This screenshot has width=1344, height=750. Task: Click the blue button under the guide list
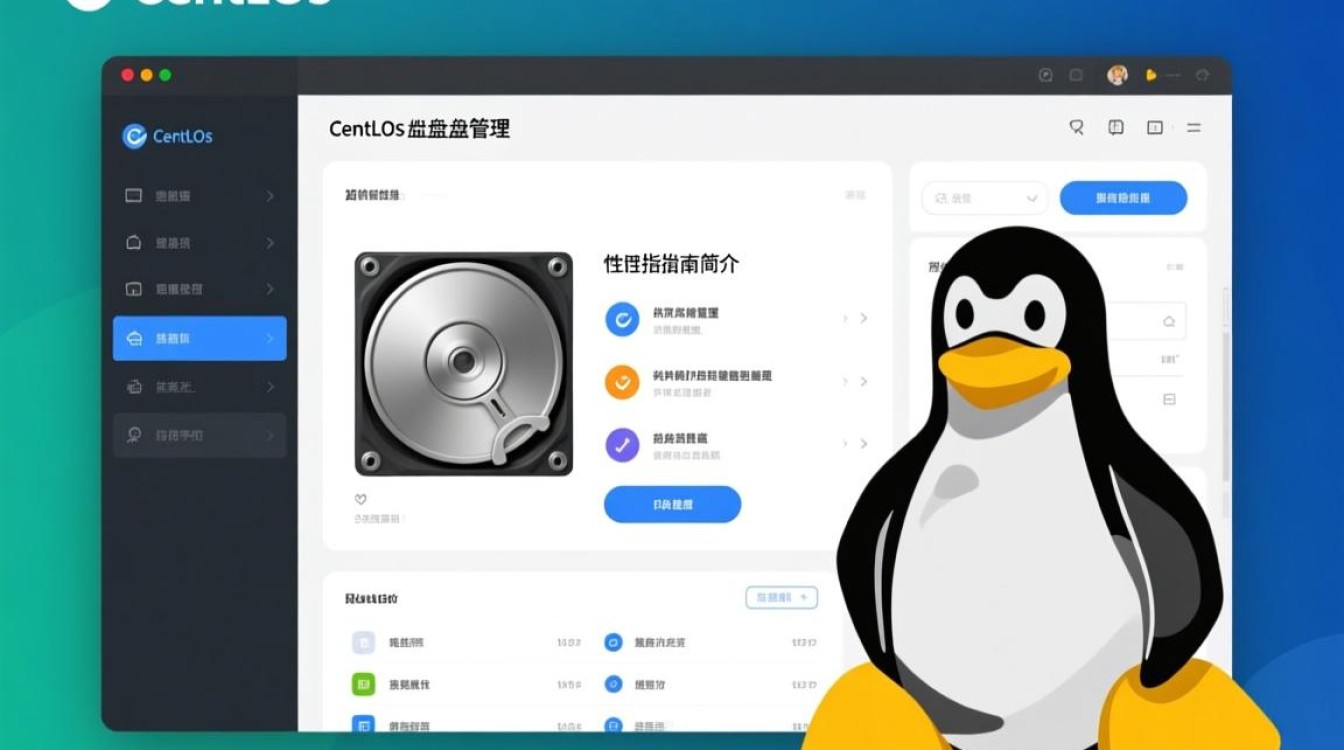pyautogui.click(x=673, y=505)
